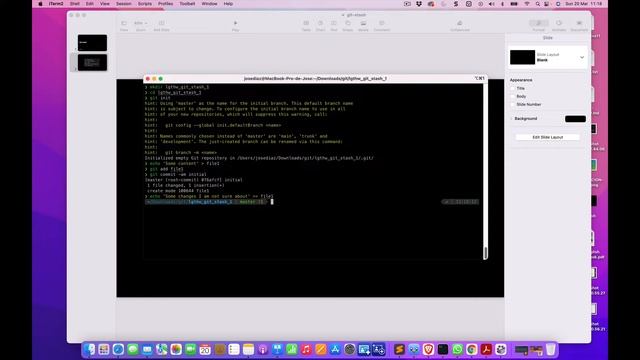
Task: Open the Scripts menu
Action: coord(145,4)
